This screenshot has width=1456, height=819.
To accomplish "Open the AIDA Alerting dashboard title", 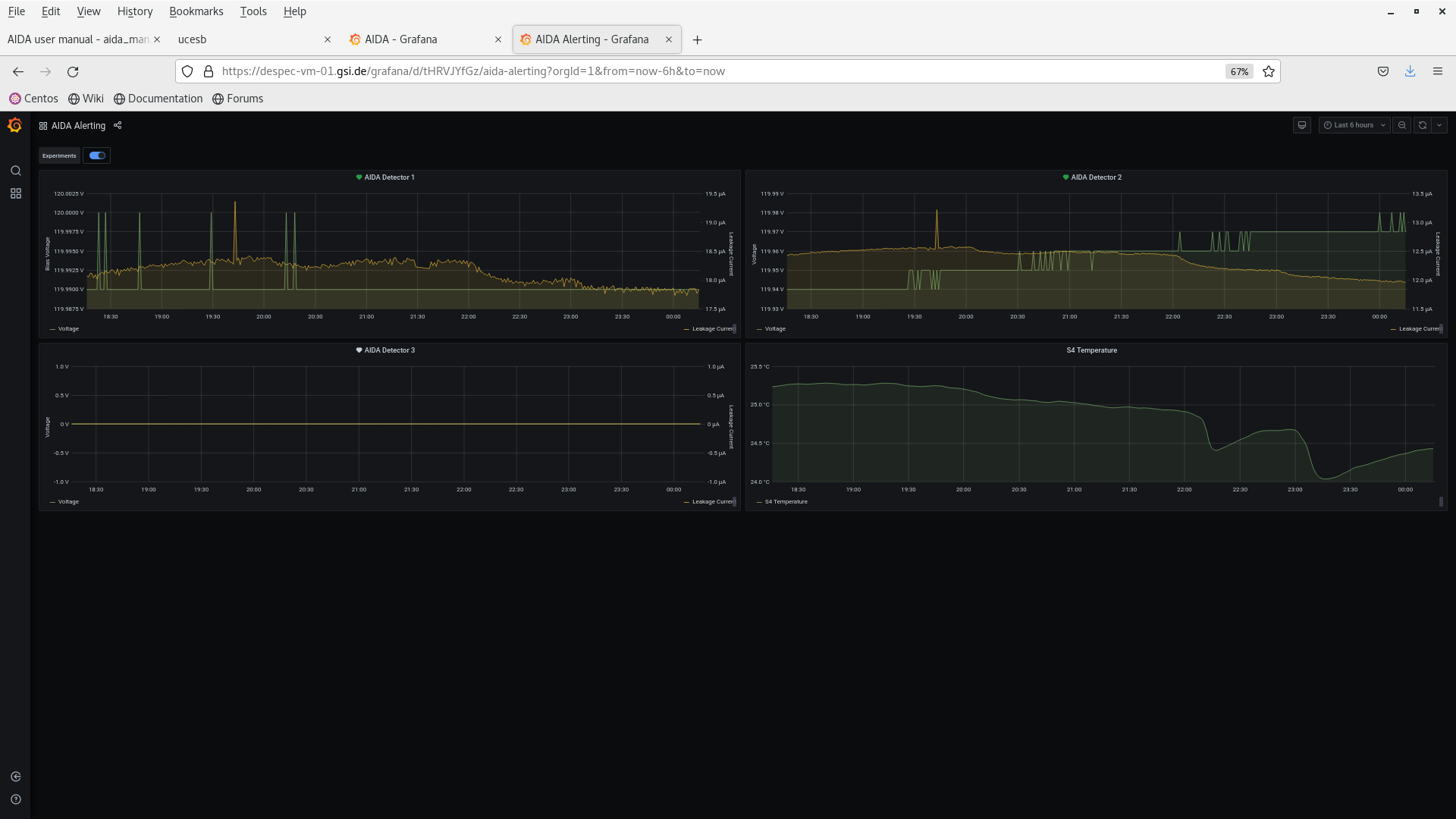I will (78, 126).
